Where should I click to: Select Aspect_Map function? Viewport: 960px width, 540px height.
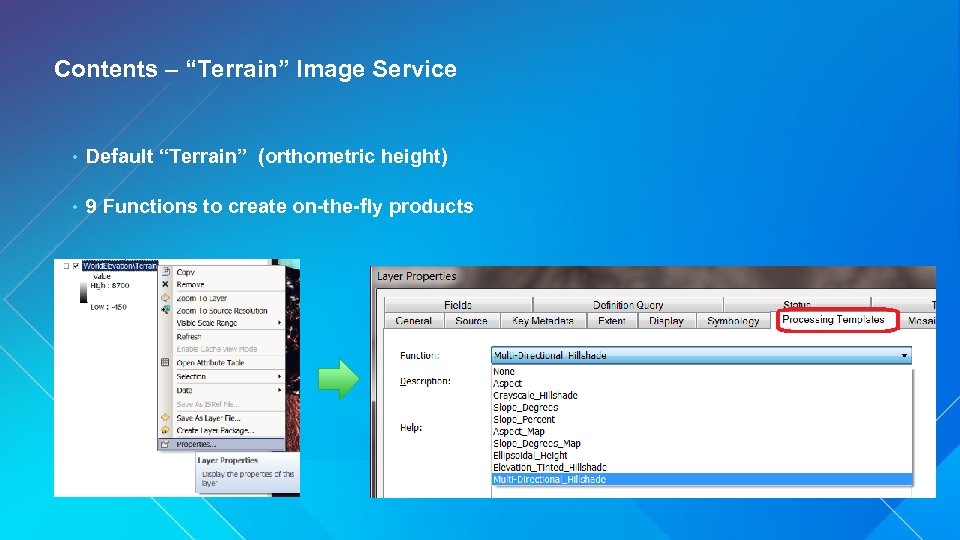[702, 431]
